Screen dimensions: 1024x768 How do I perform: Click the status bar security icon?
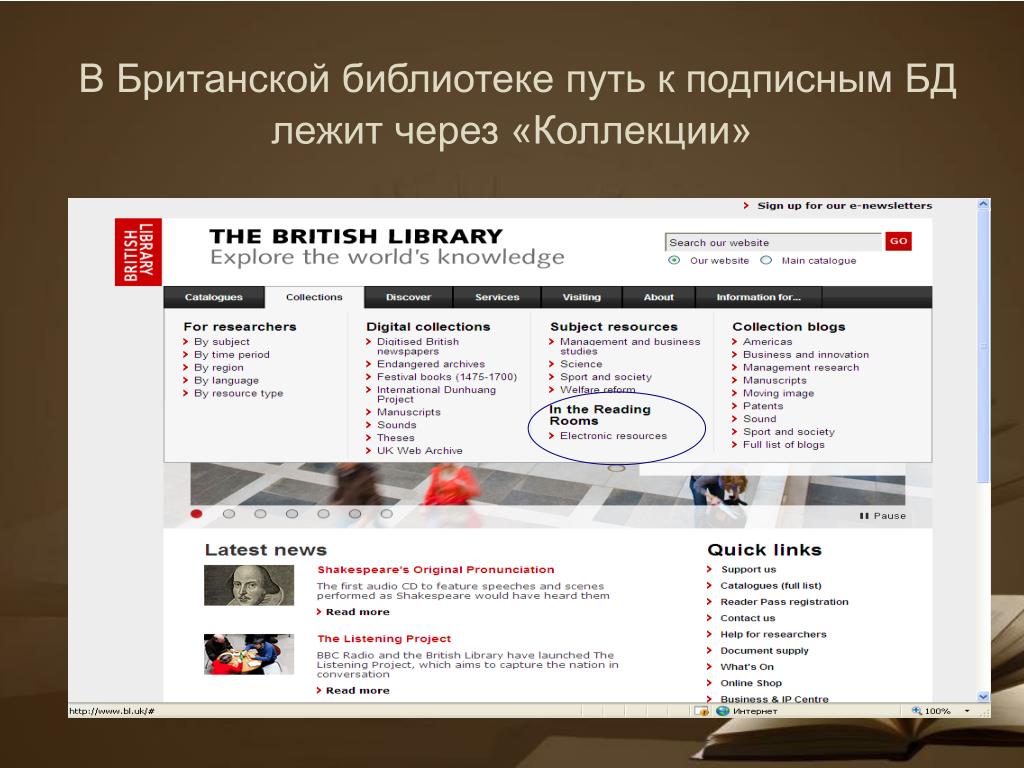point(701,711)
